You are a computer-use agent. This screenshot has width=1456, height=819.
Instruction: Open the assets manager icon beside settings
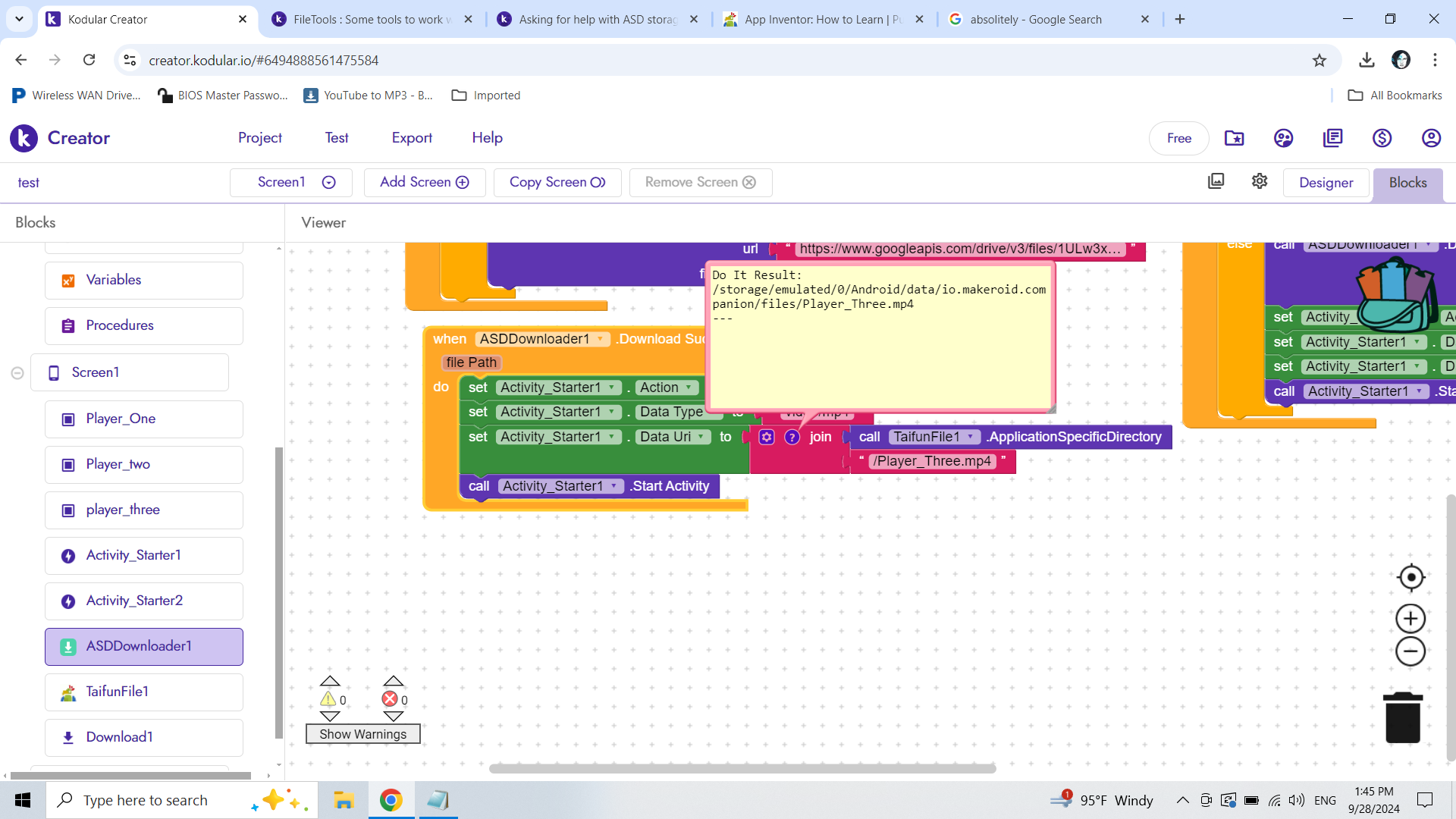1216,181
